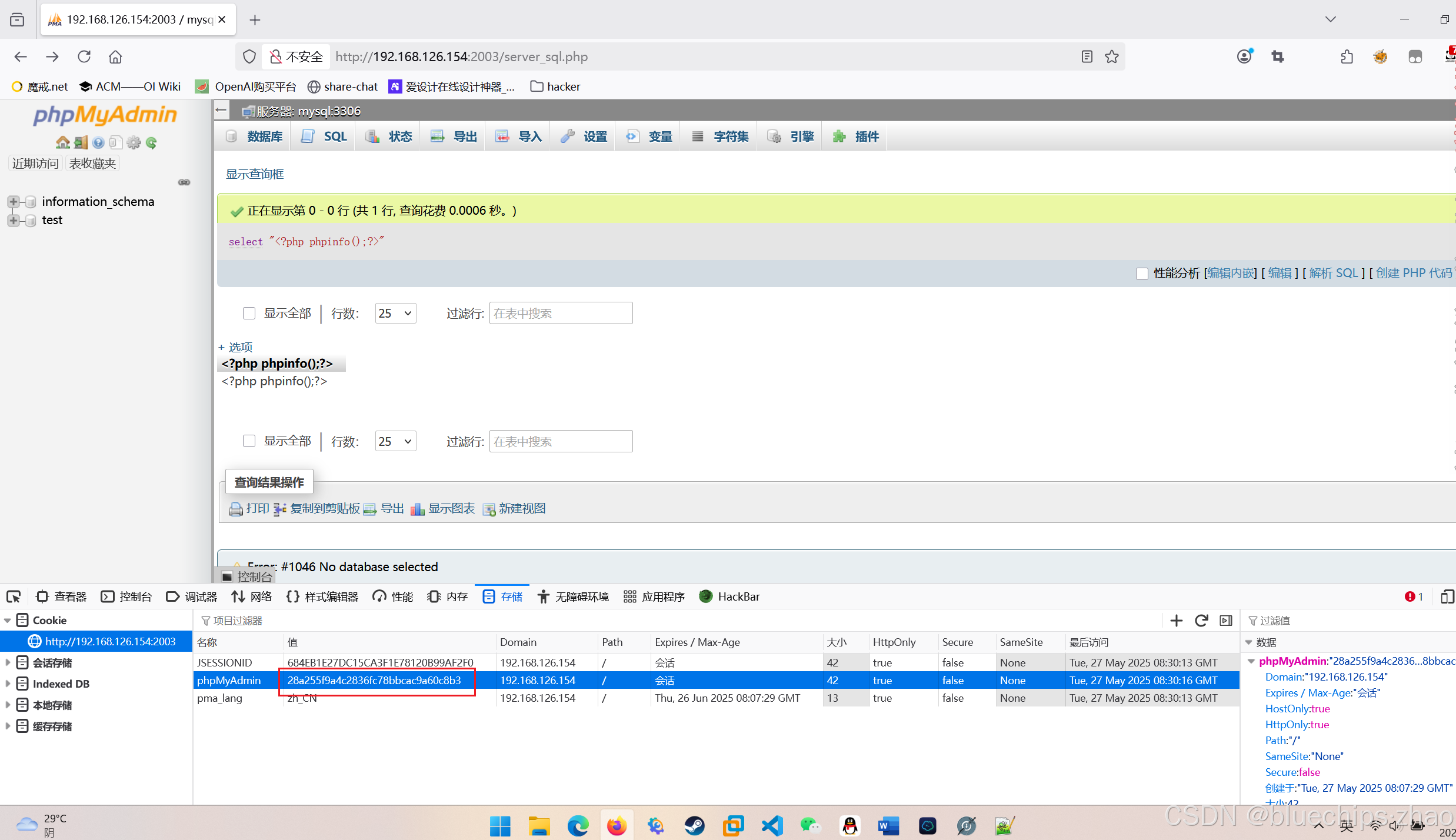
Task: Reload navigation panel with green refresh icon
Action: tap(151, 142)
